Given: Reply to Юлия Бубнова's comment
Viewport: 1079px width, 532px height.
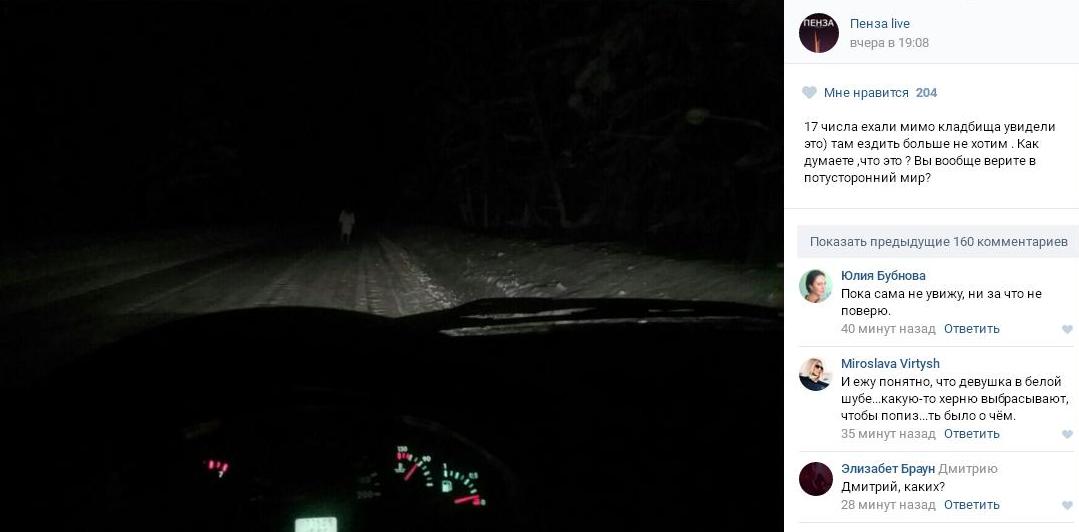Looking at the screenshot, I should (971, 329).
